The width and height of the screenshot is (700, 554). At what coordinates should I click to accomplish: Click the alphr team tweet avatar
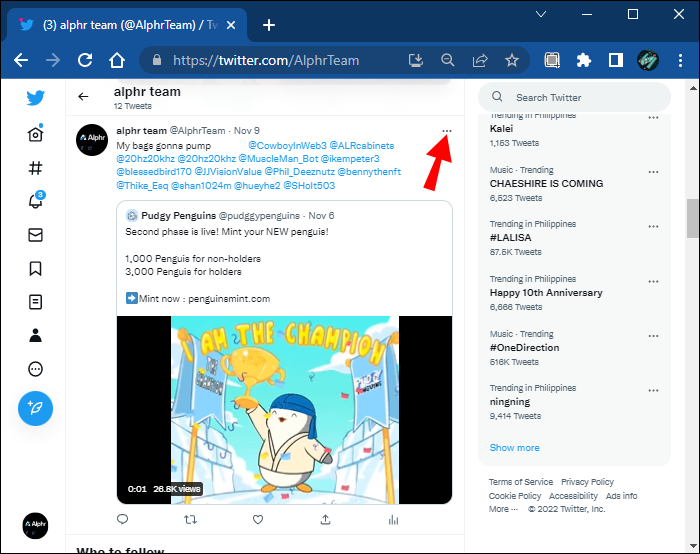92,140
